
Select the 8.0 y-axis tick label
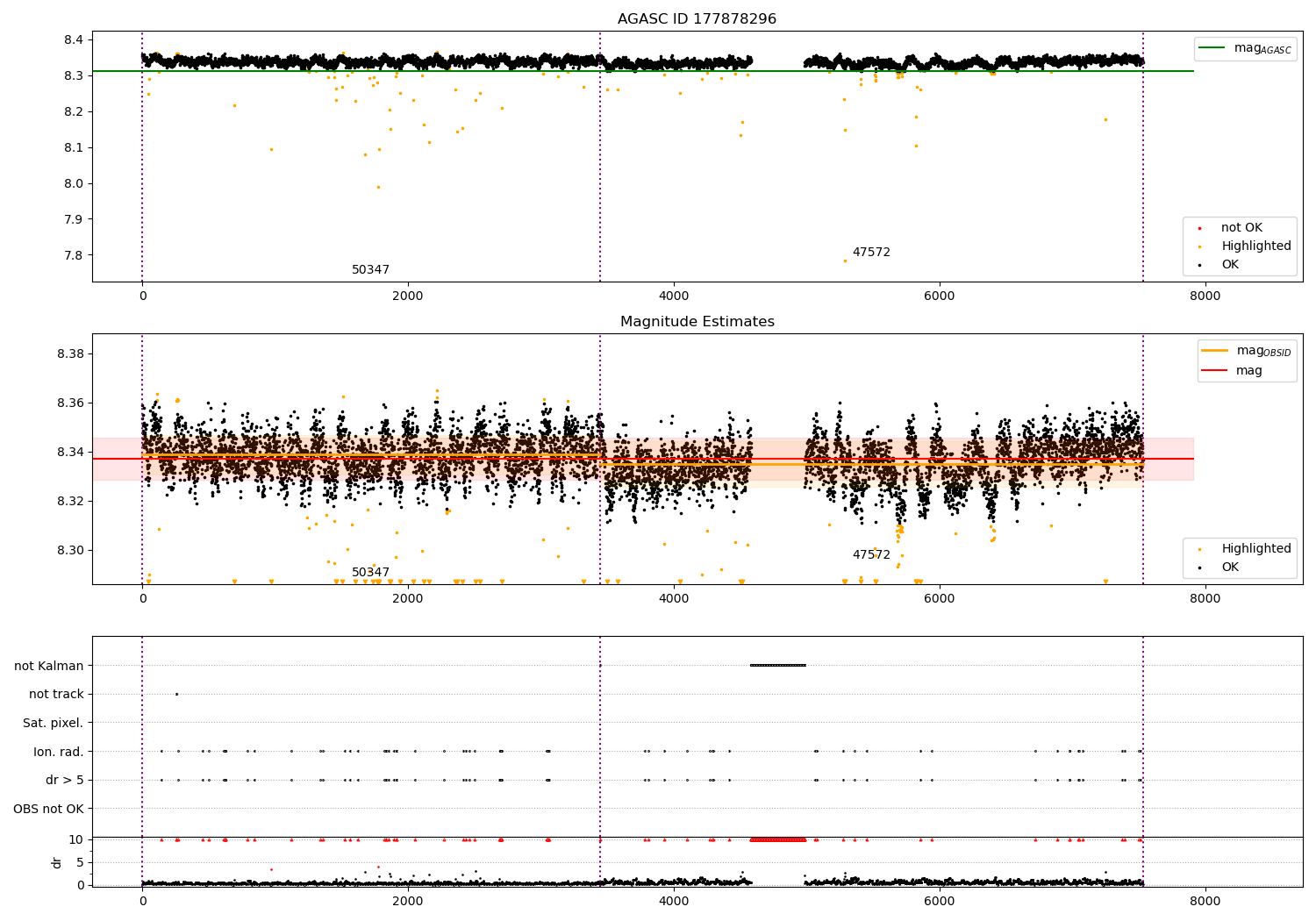coord(73,183)
